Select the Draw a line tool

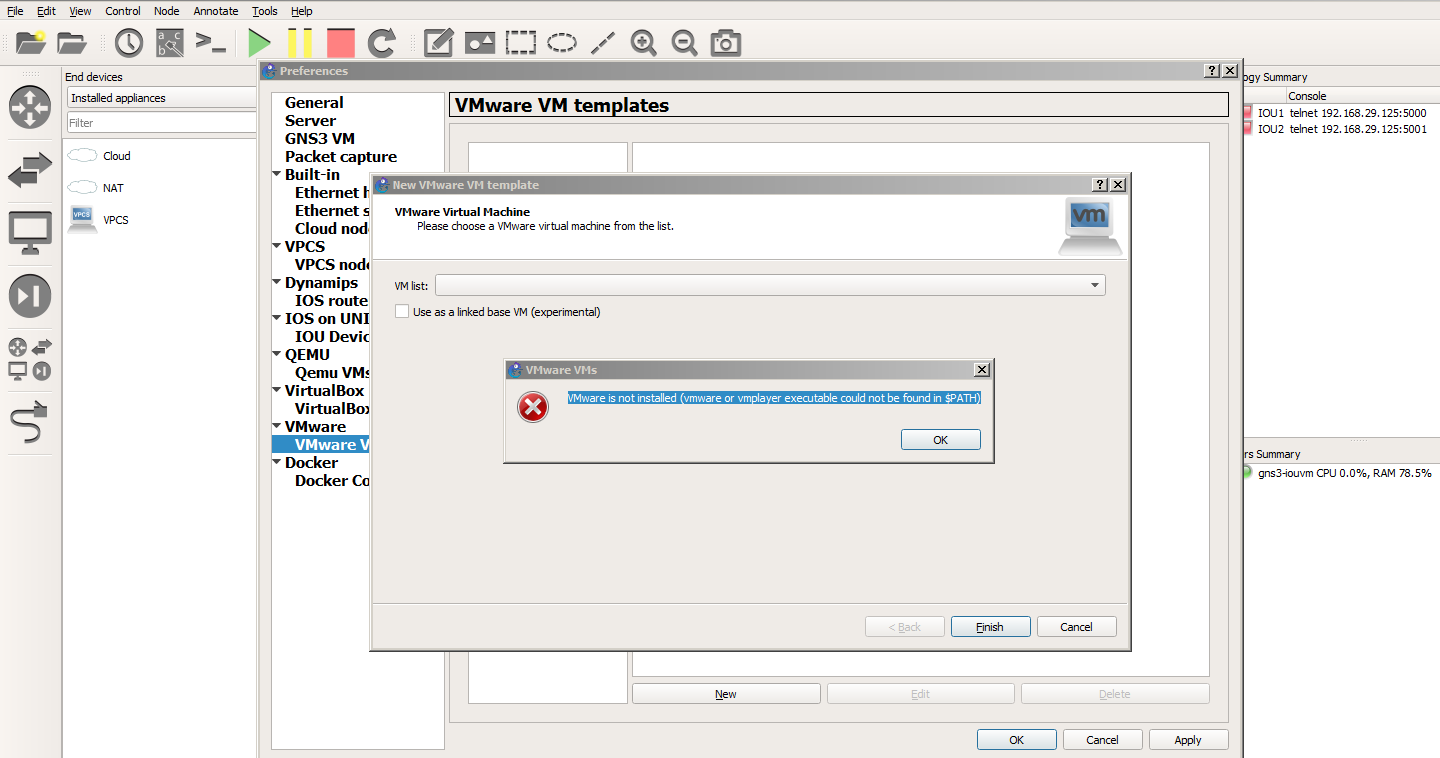602,43
